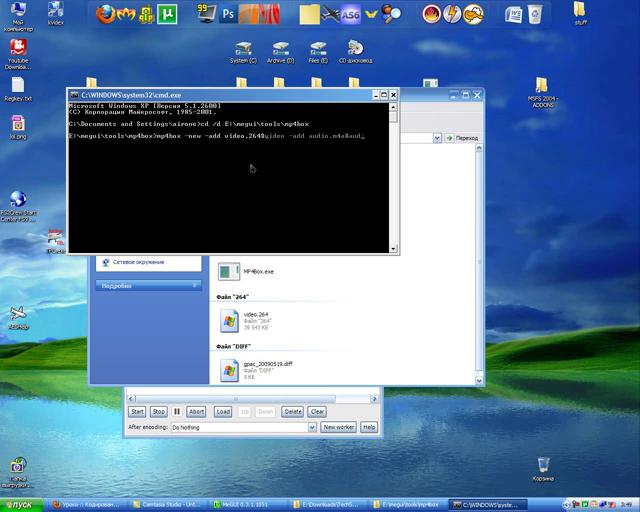
Task: Click MeGUI horizontal scrollbar left arrow
Action: point(131,398)
